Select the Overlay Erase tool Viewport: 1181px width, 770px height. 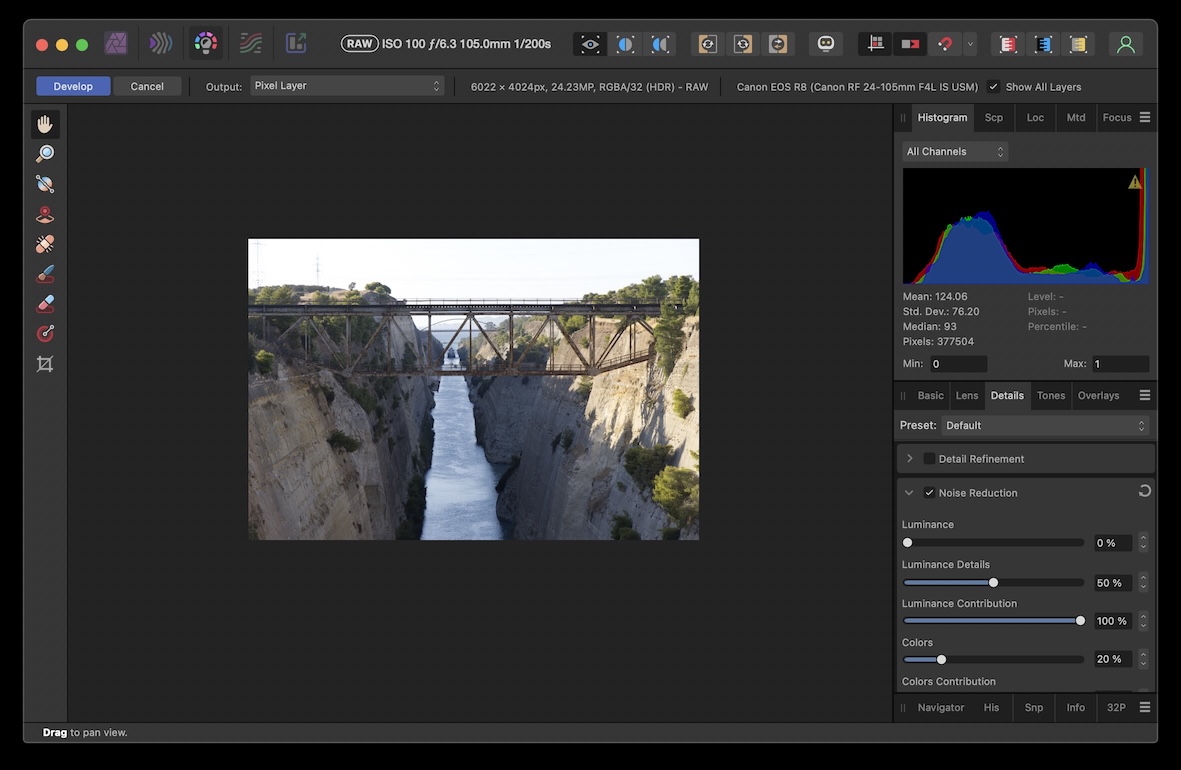coord(45,304)
